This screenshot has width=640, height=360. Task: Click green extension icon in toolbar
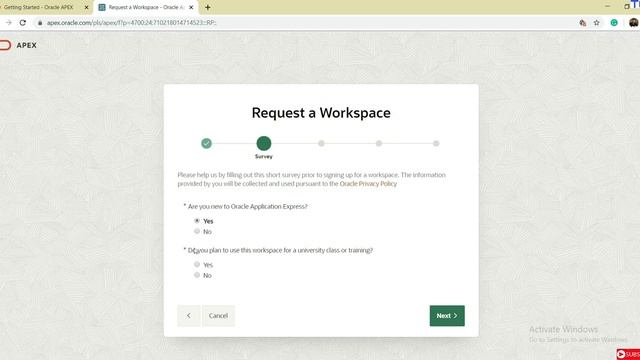(x=614, y=23)
